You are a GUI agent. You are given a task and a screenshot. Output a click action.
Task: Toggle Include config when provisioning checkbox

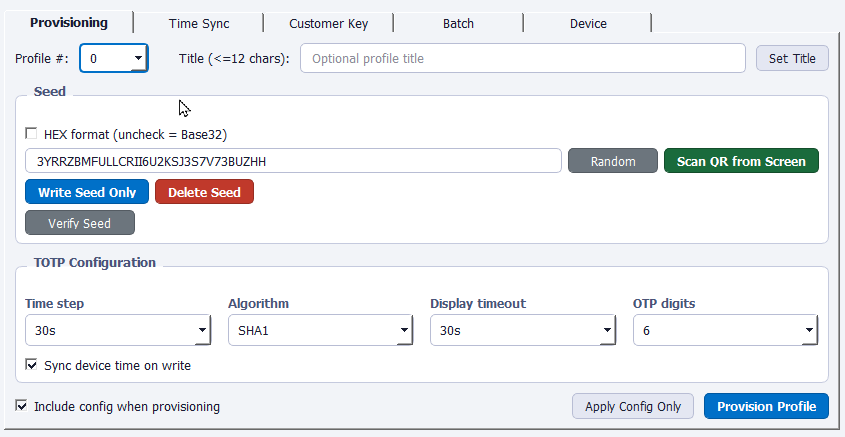click(x=22, y=406)
